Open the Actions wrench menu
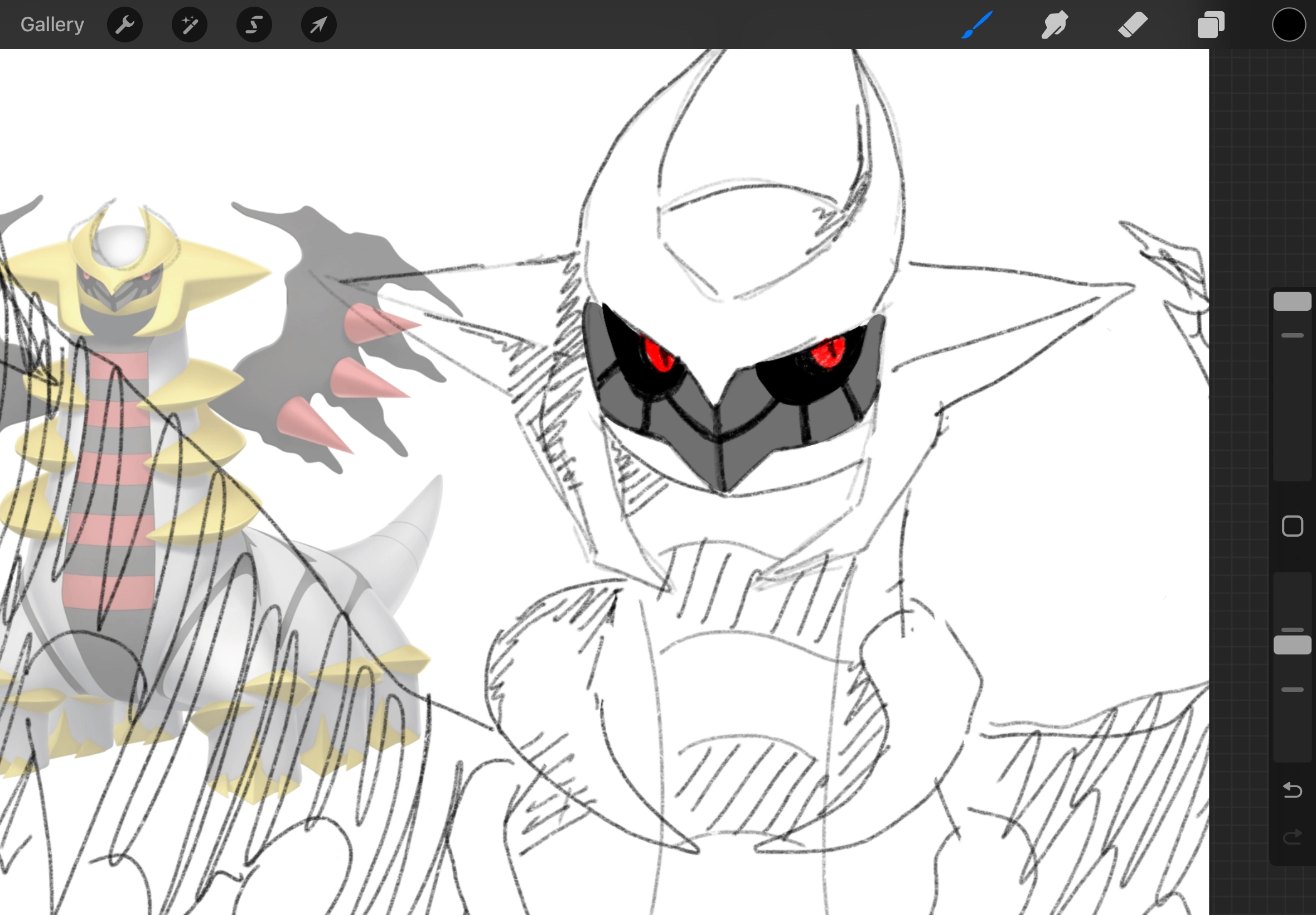The height and width of the screenshot is (915, 1316). click(x=125, y=25)
